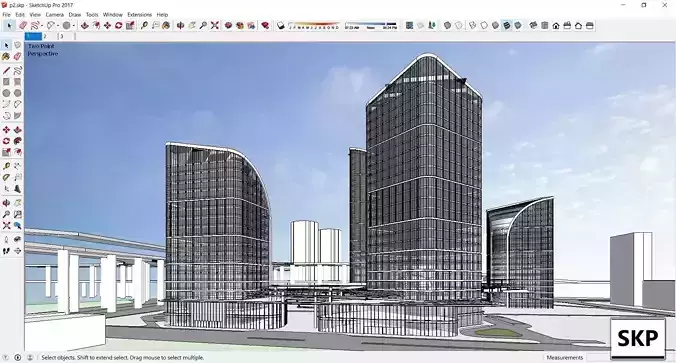Open the Camera menu

coord(55,15)
